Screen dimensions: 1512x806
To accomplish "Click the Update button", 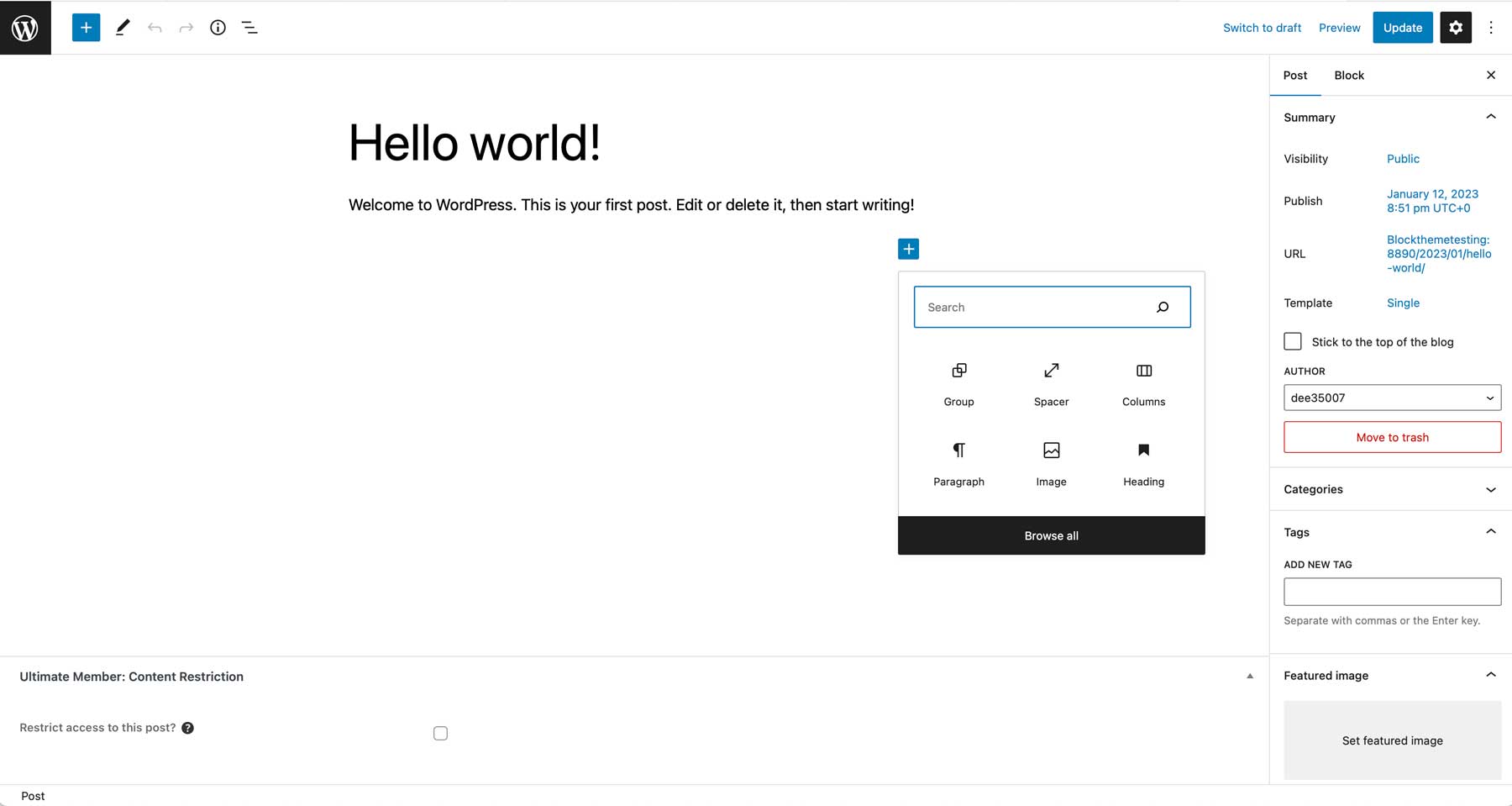I will pos(1402,27).
